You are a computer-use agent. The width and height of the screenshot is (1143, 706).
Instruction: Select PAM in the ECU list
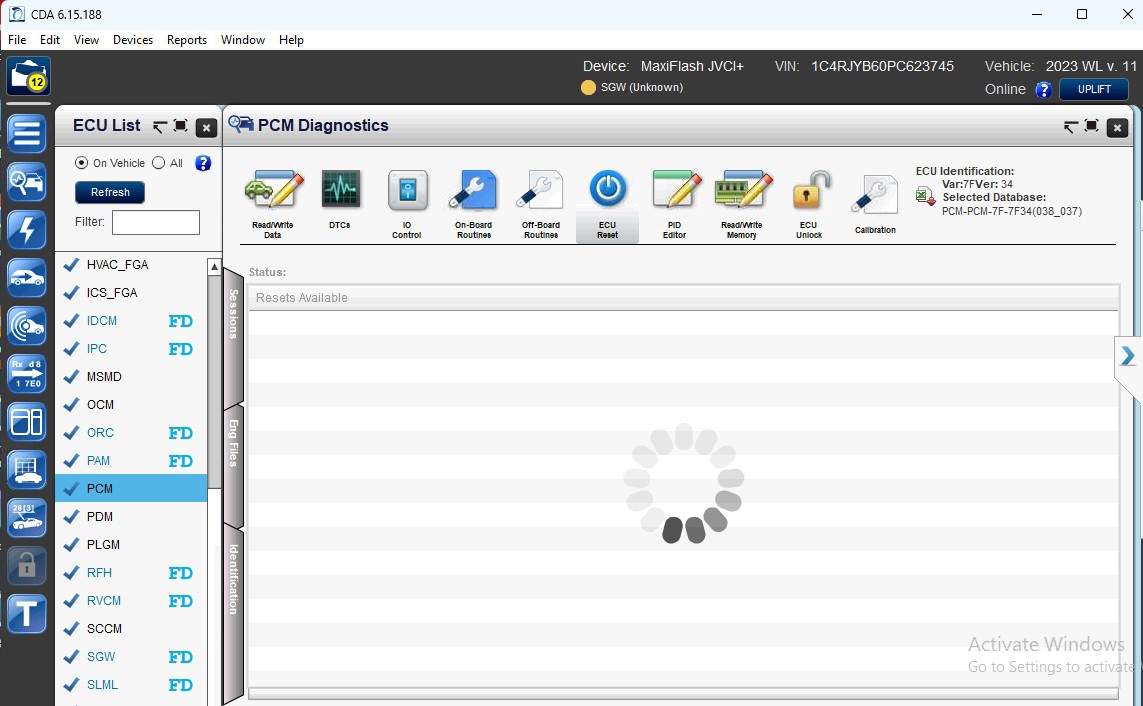[131, 461]
